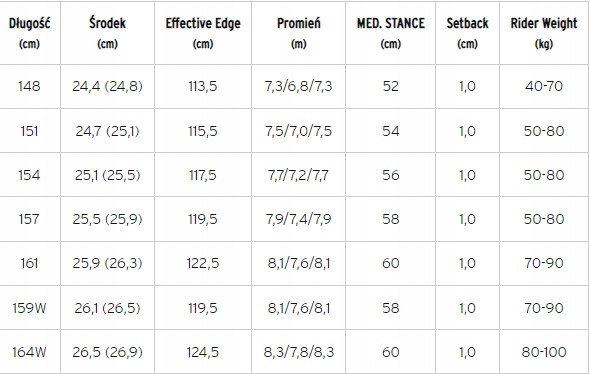The width and height of the screenshot is (590, 374).
Task: Select the 80-100 rider weight cell
Action: click(x=544, y=352)
